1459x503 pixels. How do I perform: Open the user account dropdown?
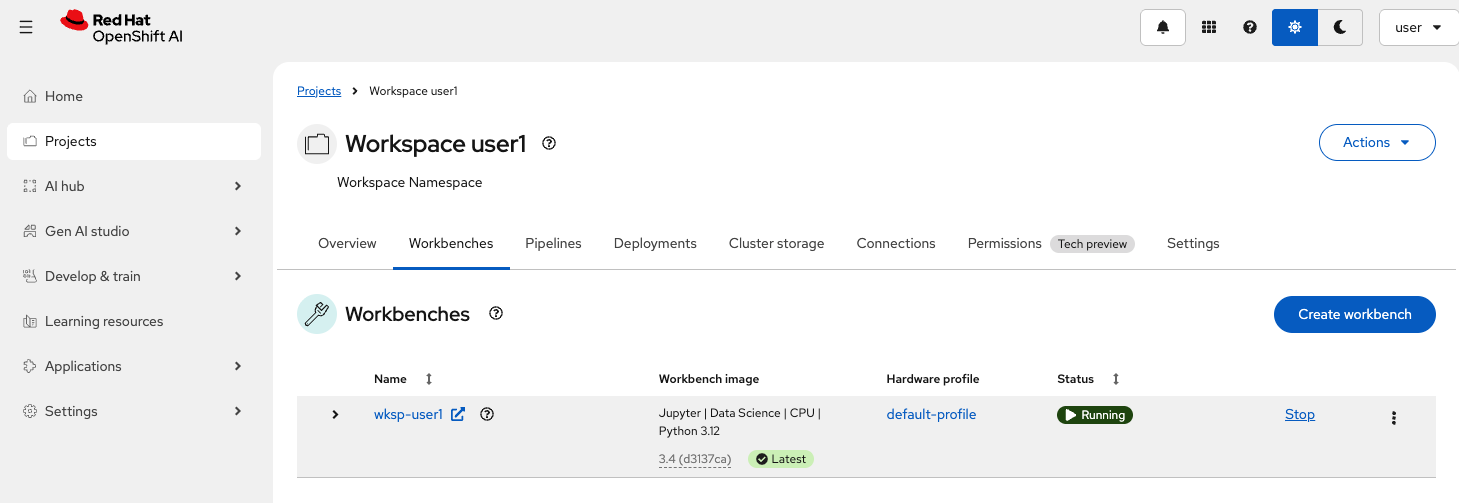pos(1418,28)
